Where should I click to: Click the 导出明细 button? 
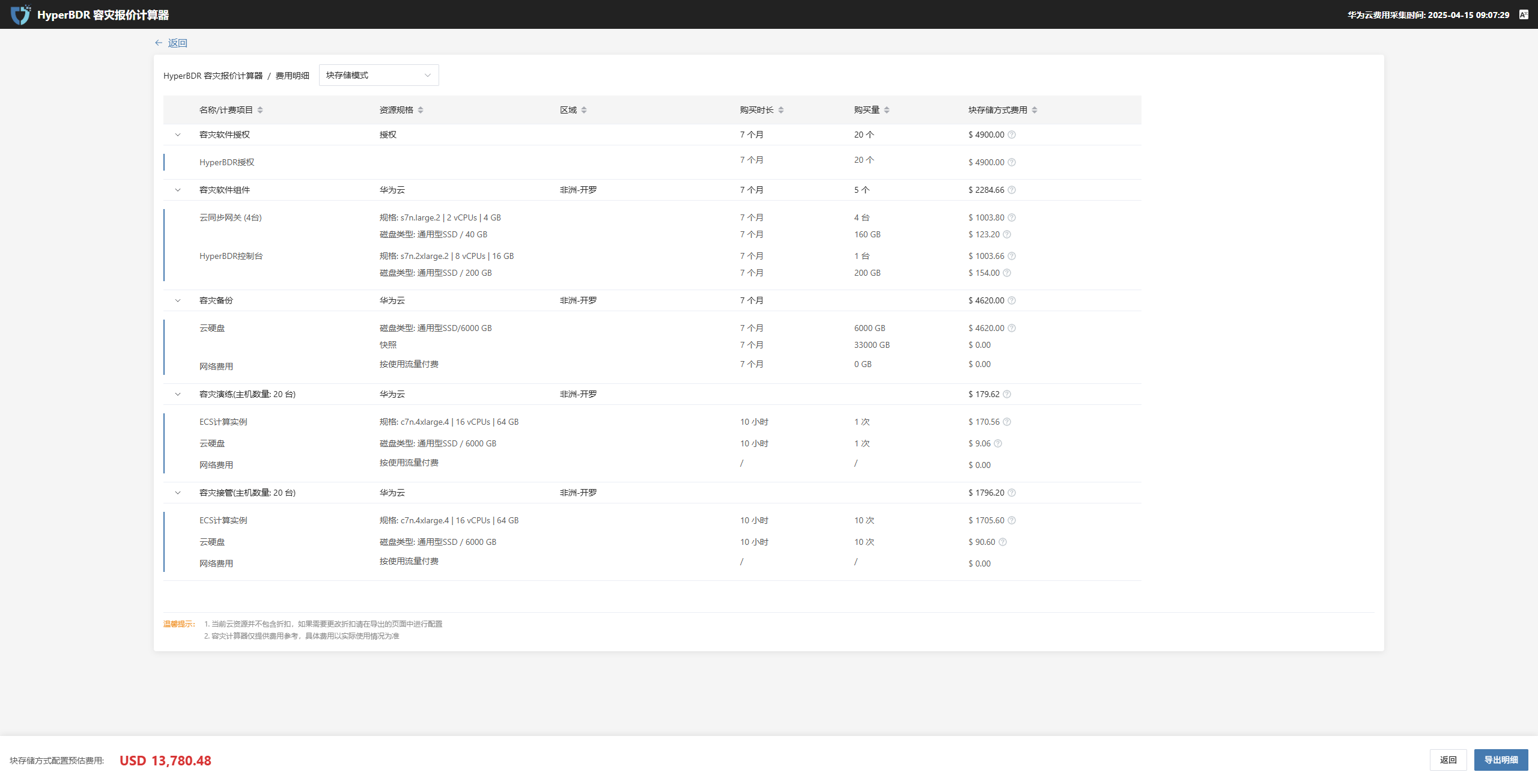tap(1501, 760)
